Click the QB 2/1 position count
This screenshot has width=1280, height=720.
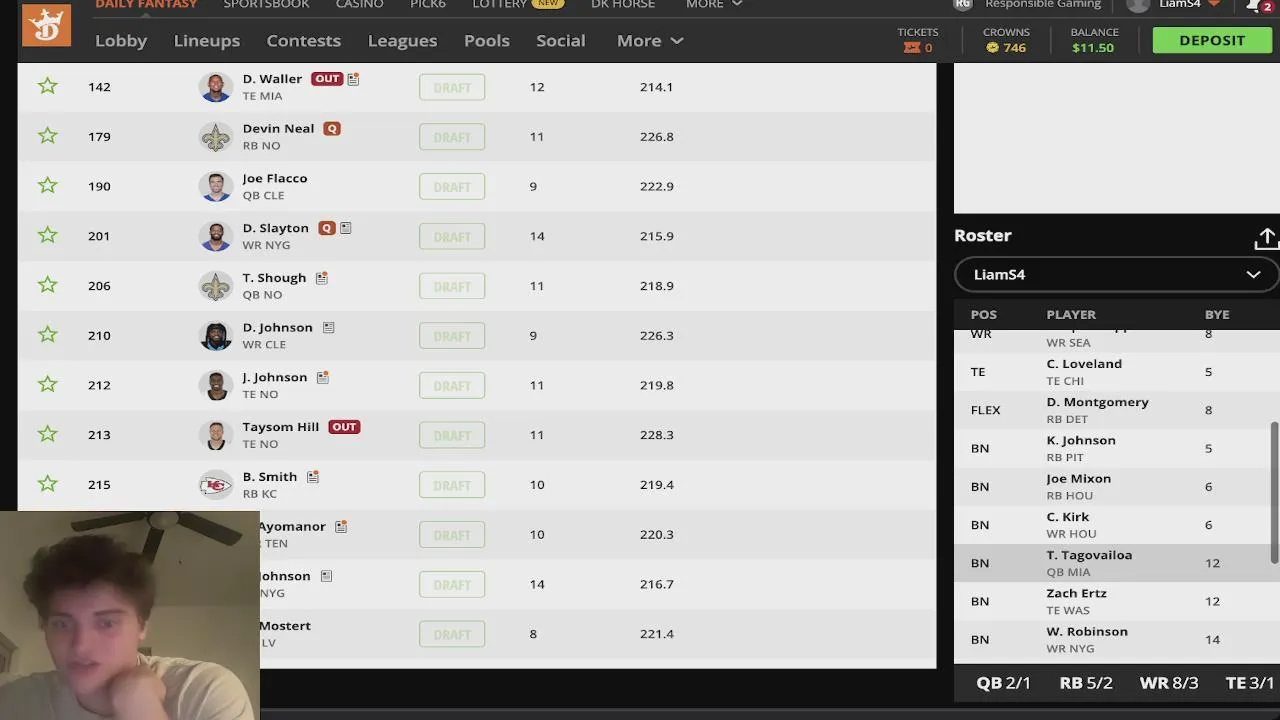[1003, 683]
